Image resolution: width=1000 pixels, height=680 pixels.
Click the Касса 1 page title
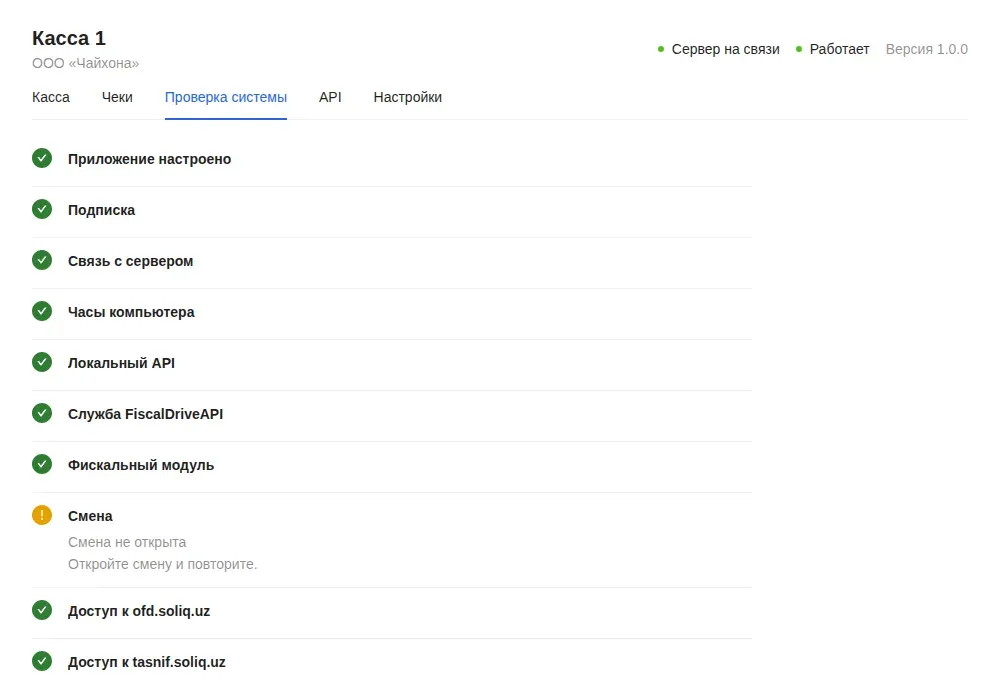[x=69, y=38]
